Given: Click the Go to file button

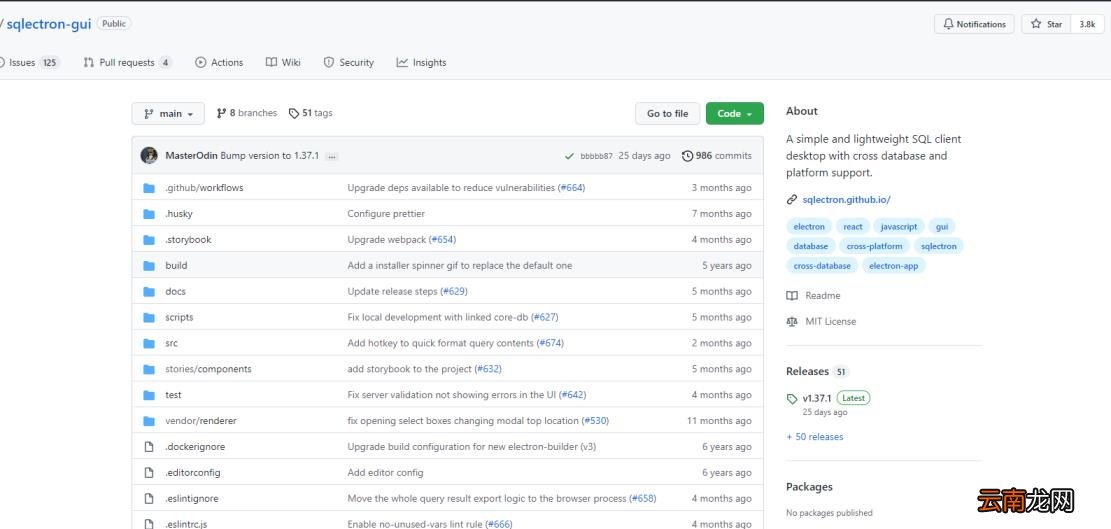Looking at the screenshot, I should tap(667, 113).
